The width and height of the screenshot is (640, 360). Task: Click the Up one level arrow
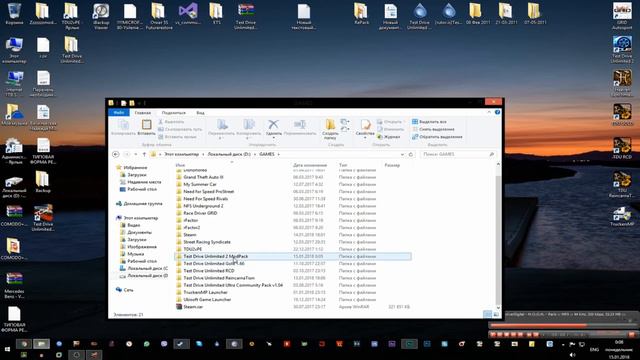(144, 154)
